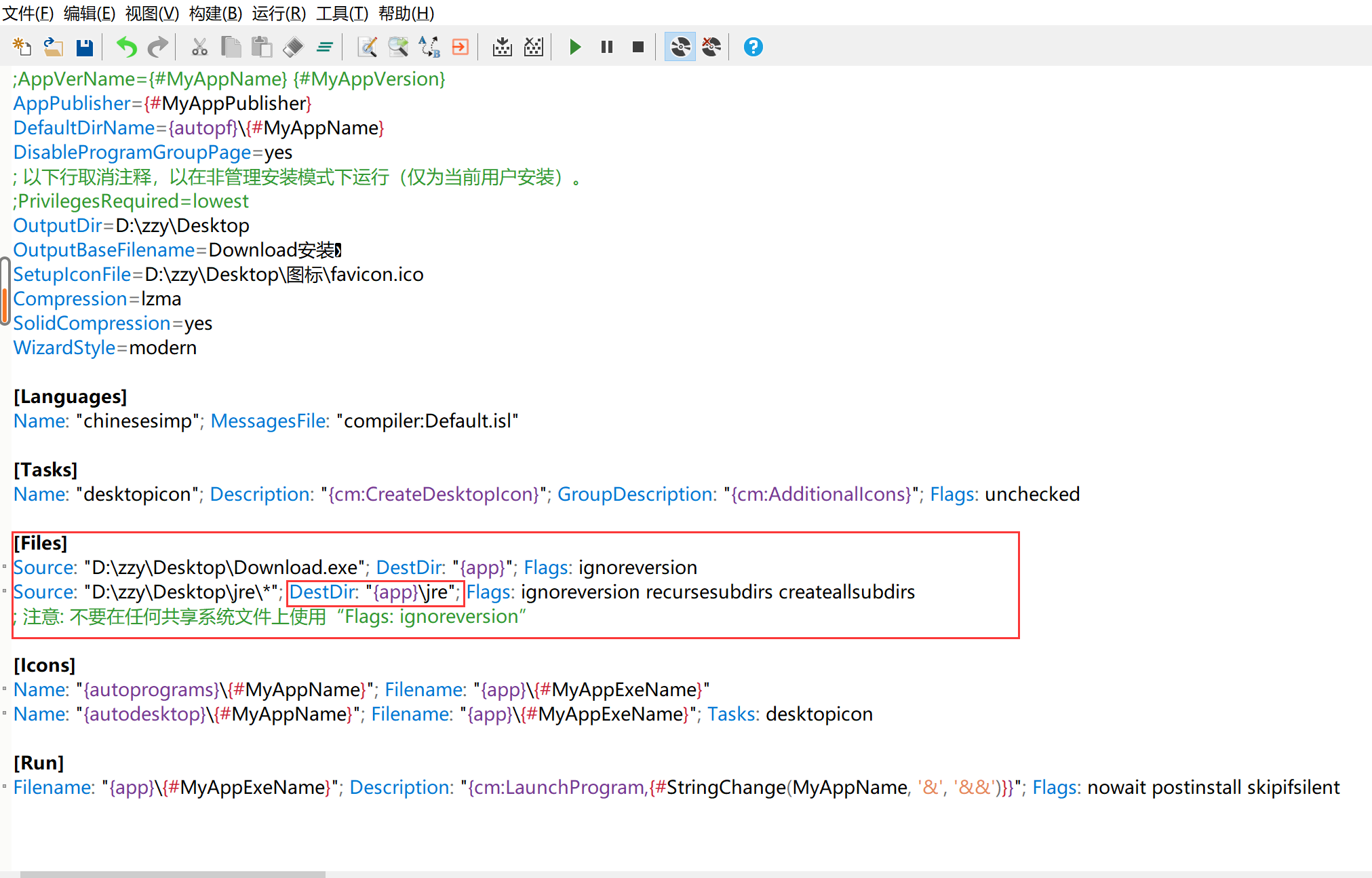Click Compression=lzma line

pyautogui.click(x=98, y=299)
